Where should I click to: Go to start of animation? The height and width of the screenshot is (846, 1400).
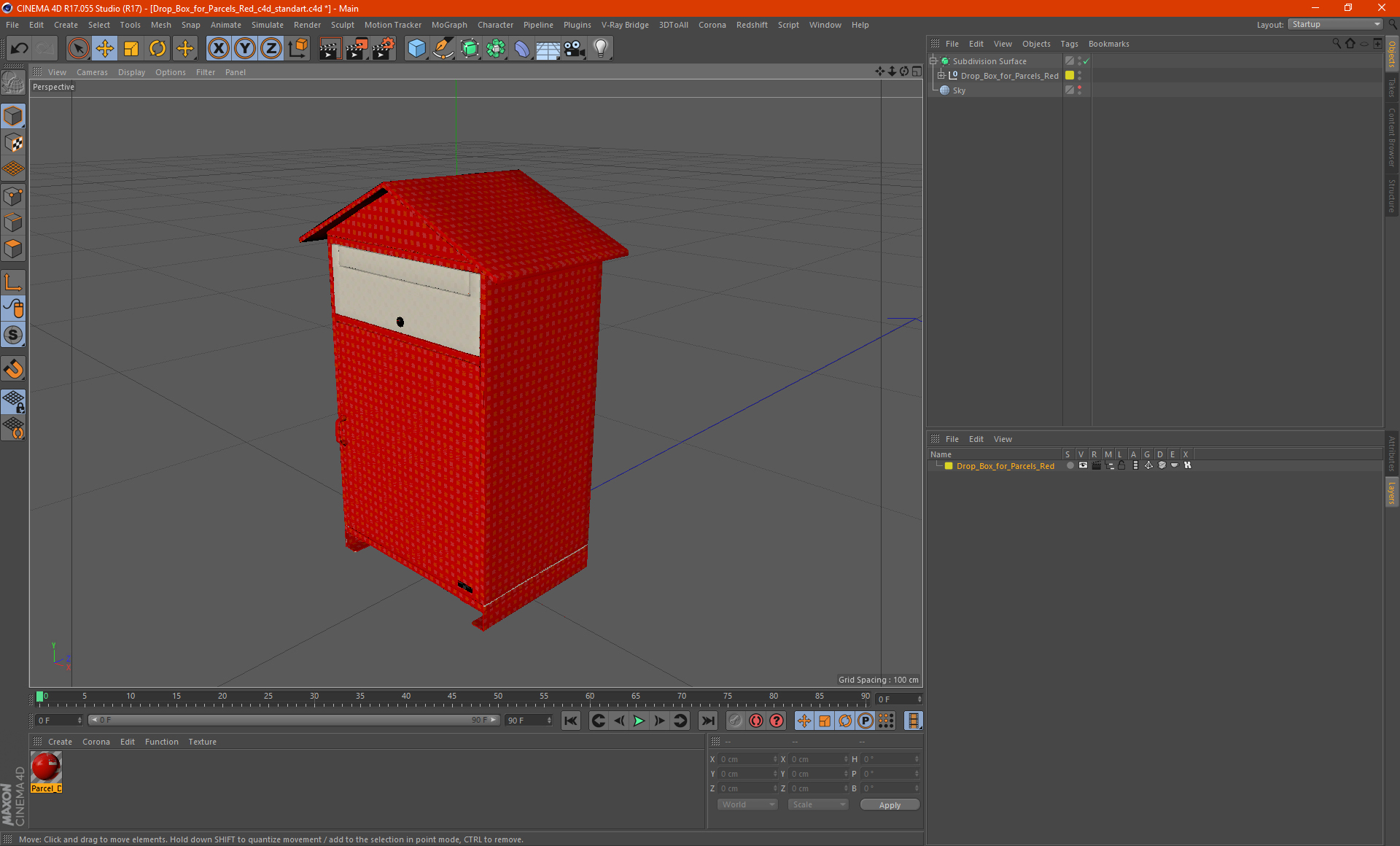570,721
